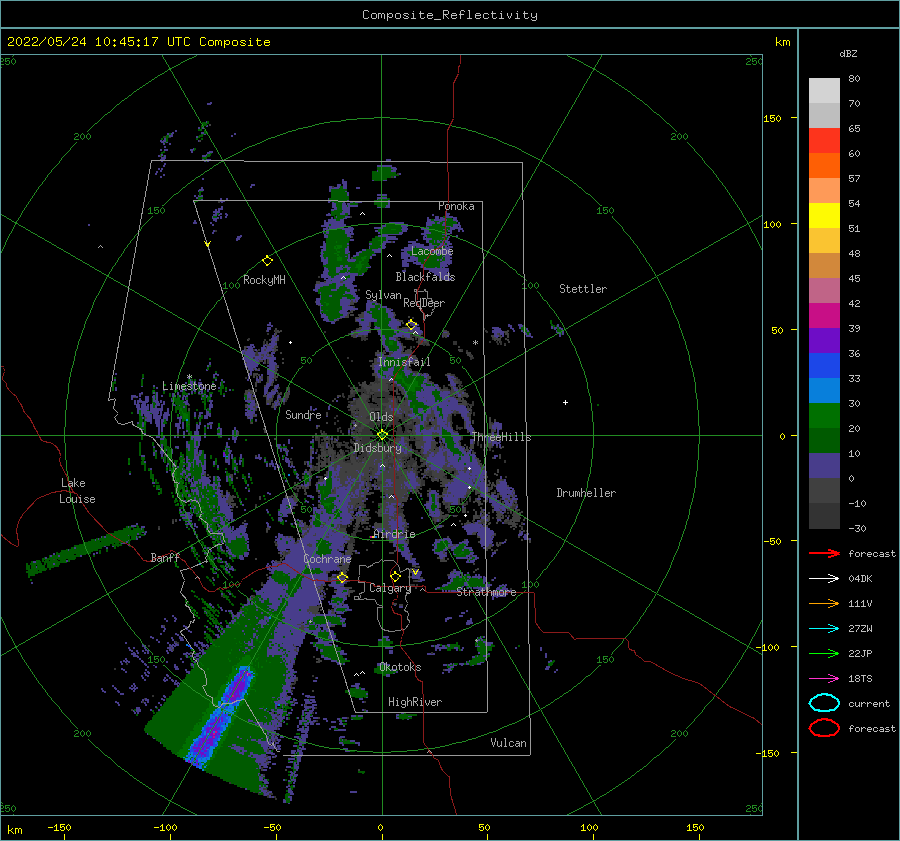Click the Blackfalds label
Image resolution: width=900 pixels, height=841 pixels.
click(425, 277)
